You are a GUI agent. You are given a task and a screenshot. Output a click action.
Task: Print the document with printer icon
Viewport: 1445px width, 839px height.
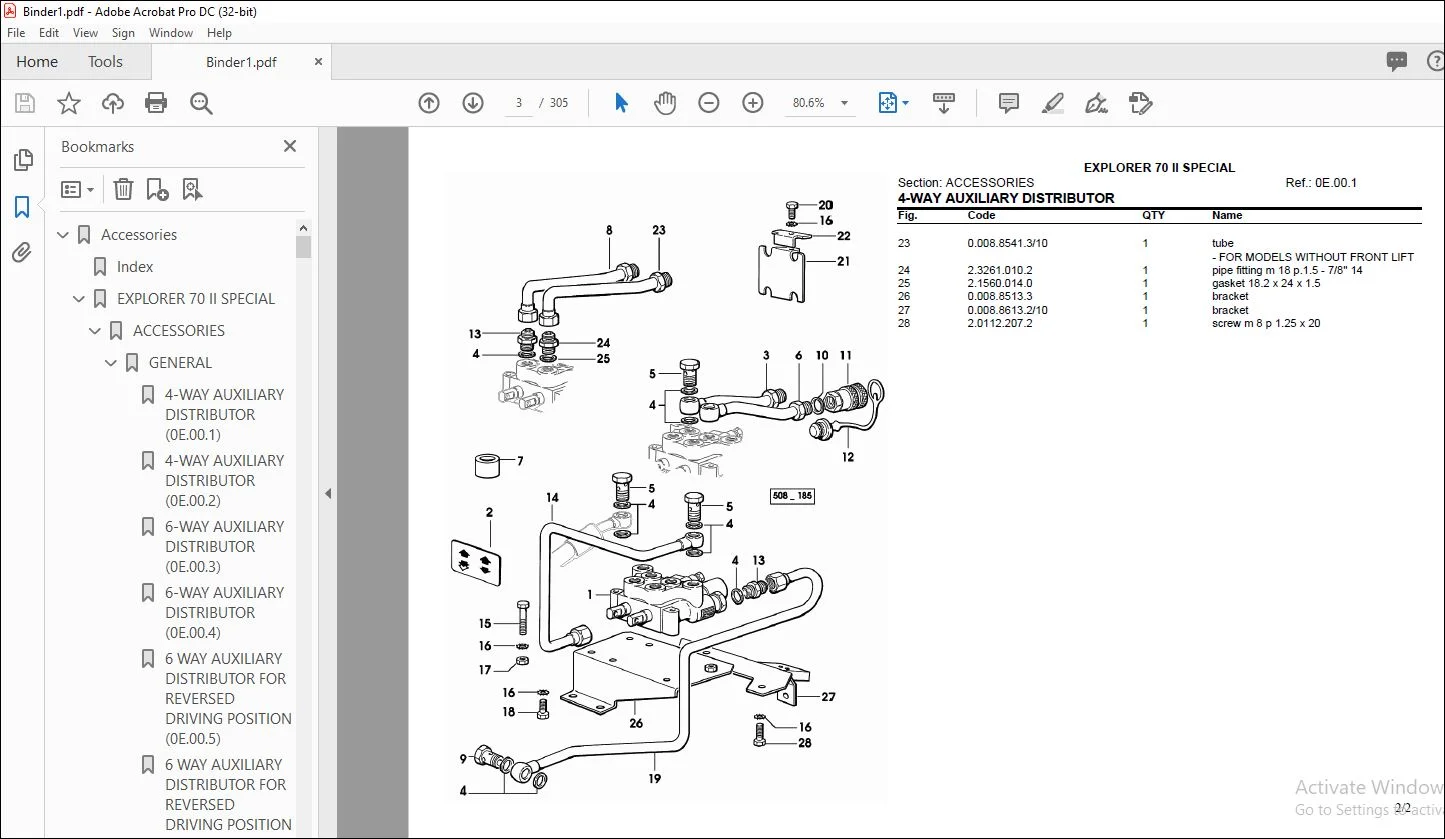[x=156, y=103]
